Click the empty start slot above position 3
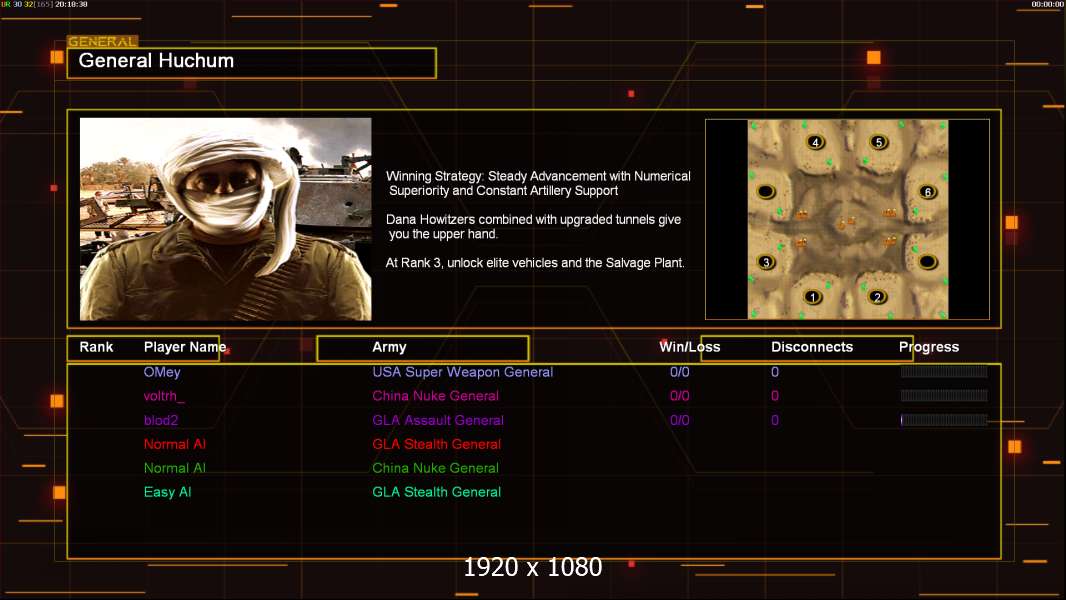Viewport: 1066px width, 600px height. (x=767, y=191)
